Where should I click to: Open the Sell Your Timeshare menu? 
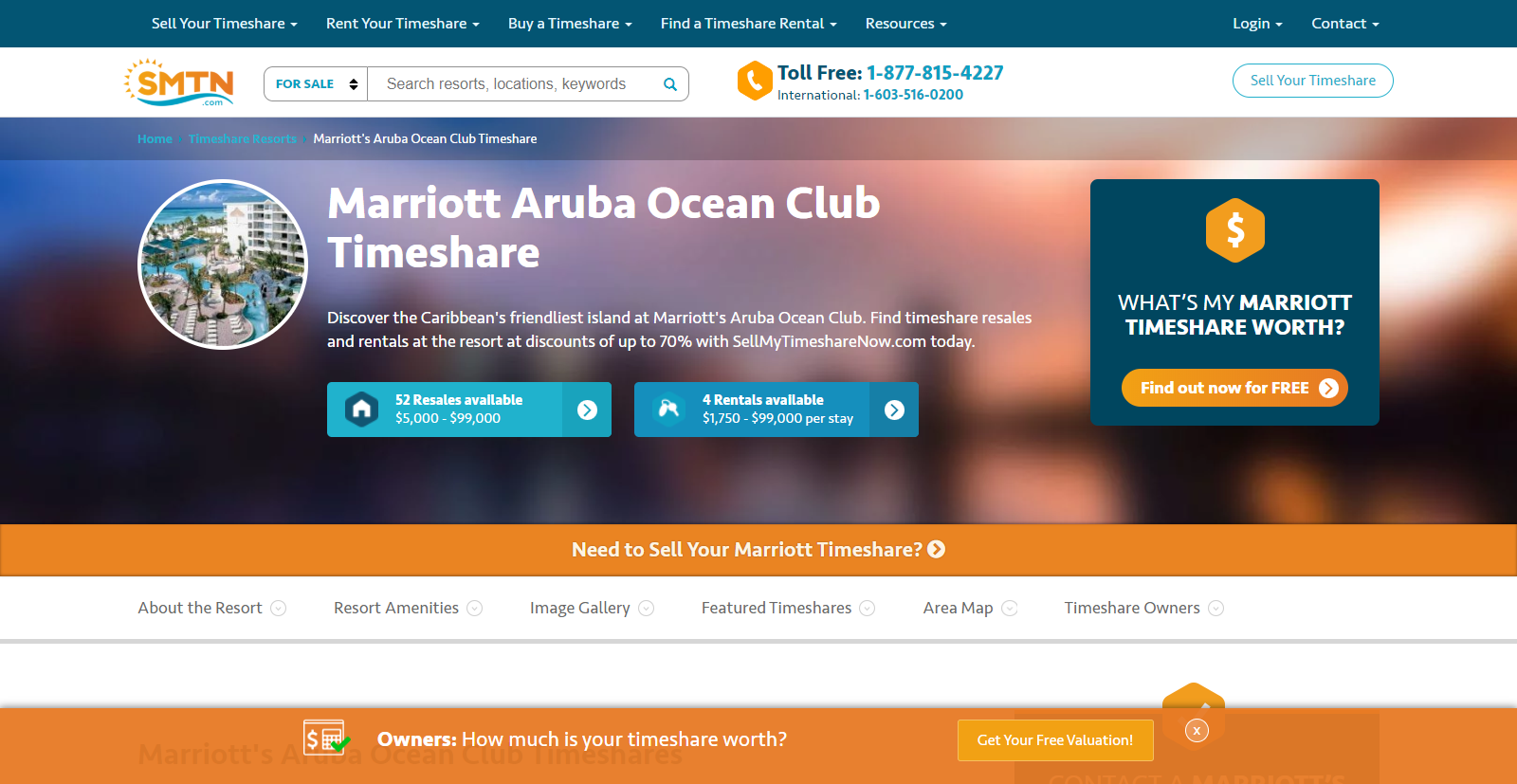(225, 24)
